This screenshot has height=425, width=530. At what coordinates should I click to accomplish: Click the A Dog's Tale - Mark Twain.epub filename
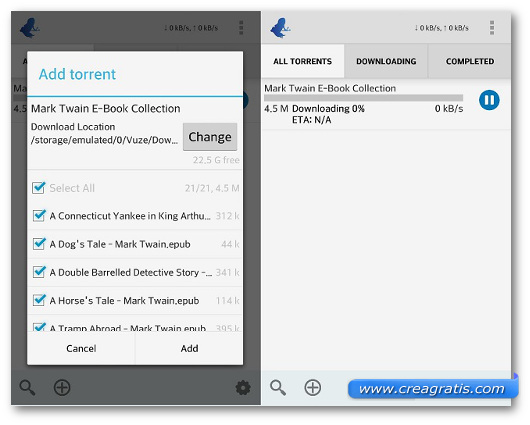pyautogui.click(x=120, y=244)
